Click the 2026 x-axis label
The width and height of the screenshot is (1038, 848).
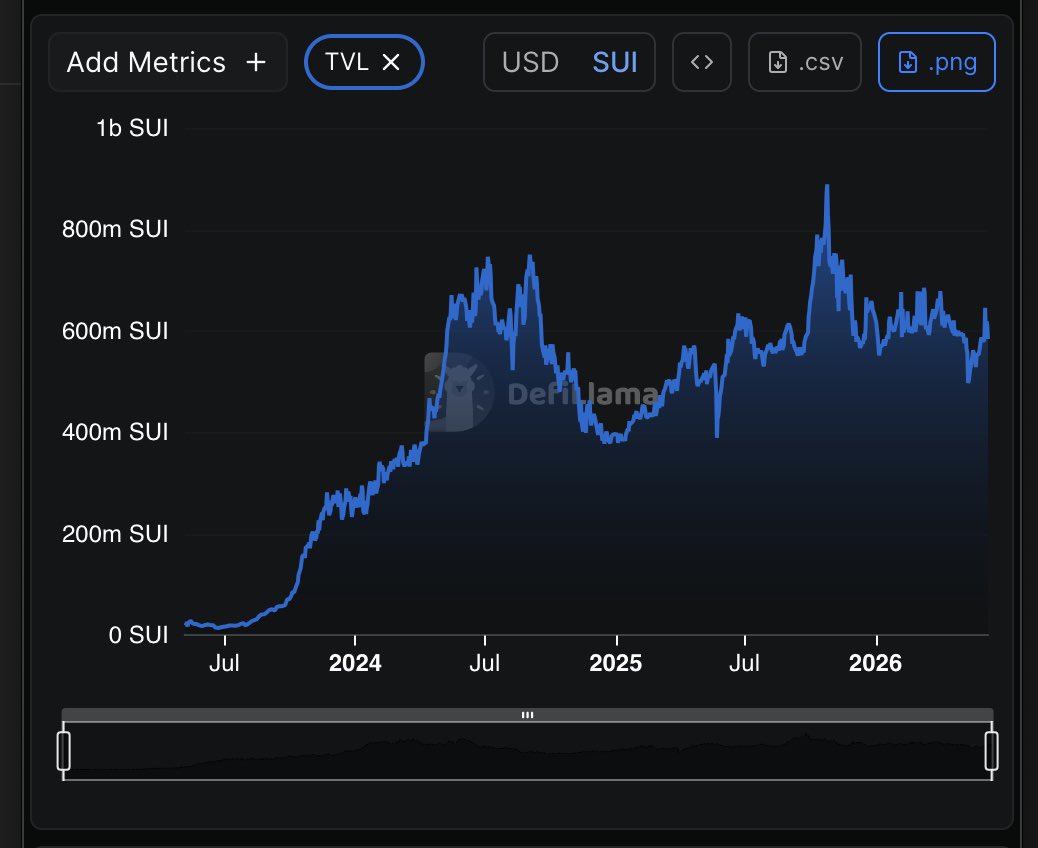[875, 663]
